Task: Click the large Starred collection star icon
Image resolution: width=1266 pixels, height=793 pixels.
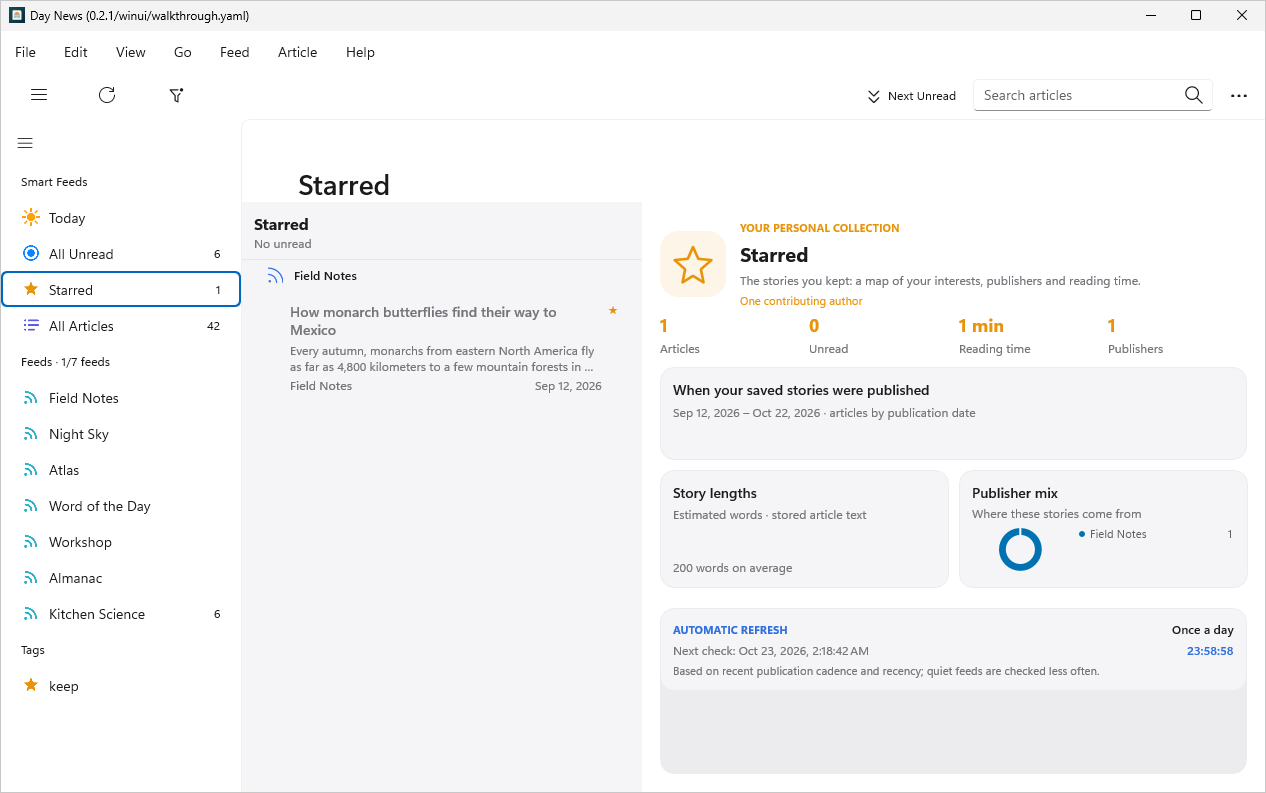Action: point(693,265)
